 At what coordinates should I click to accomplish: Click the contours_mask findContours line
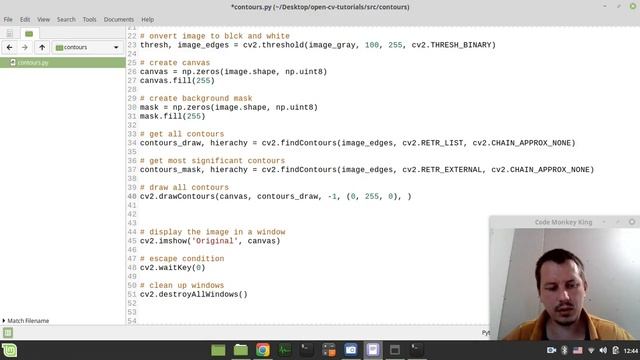(x=367, y=170)
